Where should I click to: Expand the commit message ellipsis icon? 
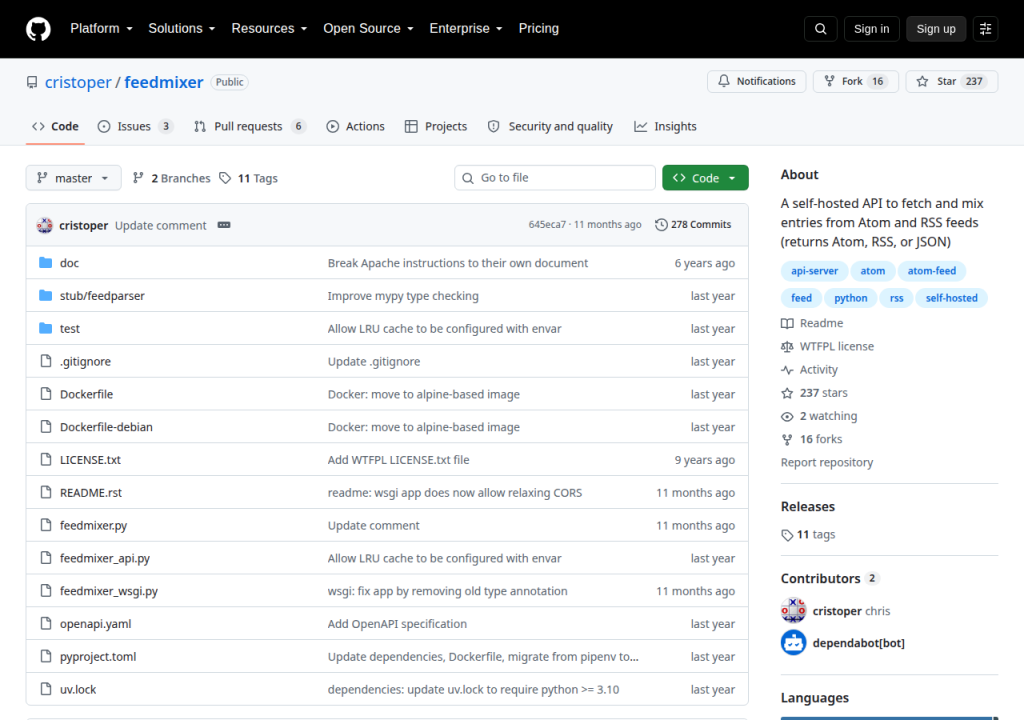tap(224, 225)
